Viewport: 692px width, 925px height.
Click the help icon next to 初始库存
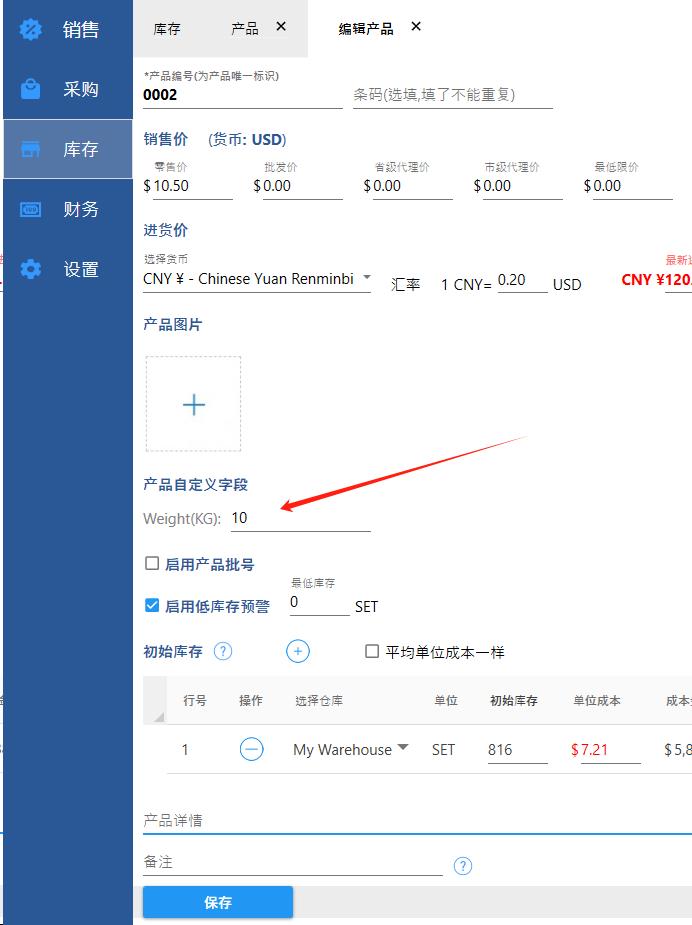223,651
